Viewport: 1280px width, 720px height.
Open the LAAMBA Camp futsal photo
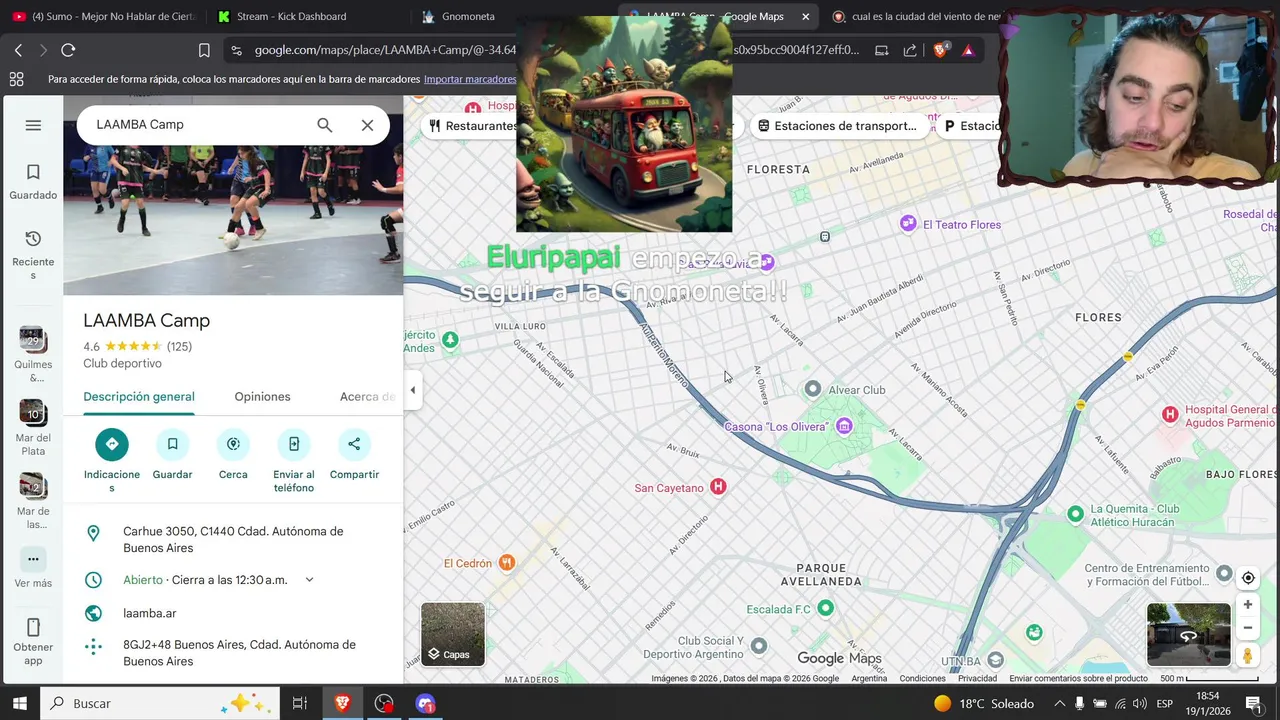233,220
